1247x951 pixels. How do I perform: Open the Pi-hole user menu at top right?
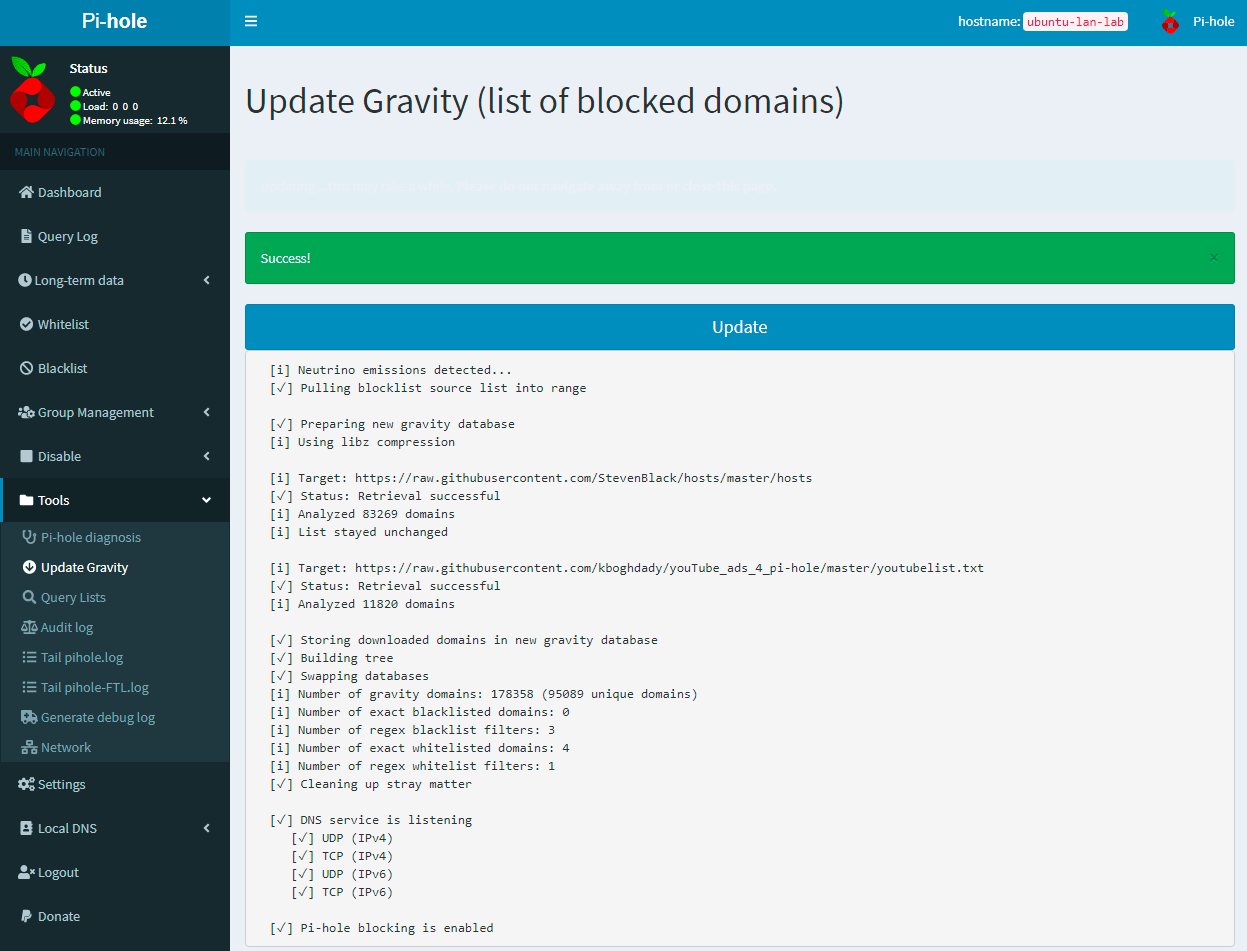click(x=1198, y=21)
